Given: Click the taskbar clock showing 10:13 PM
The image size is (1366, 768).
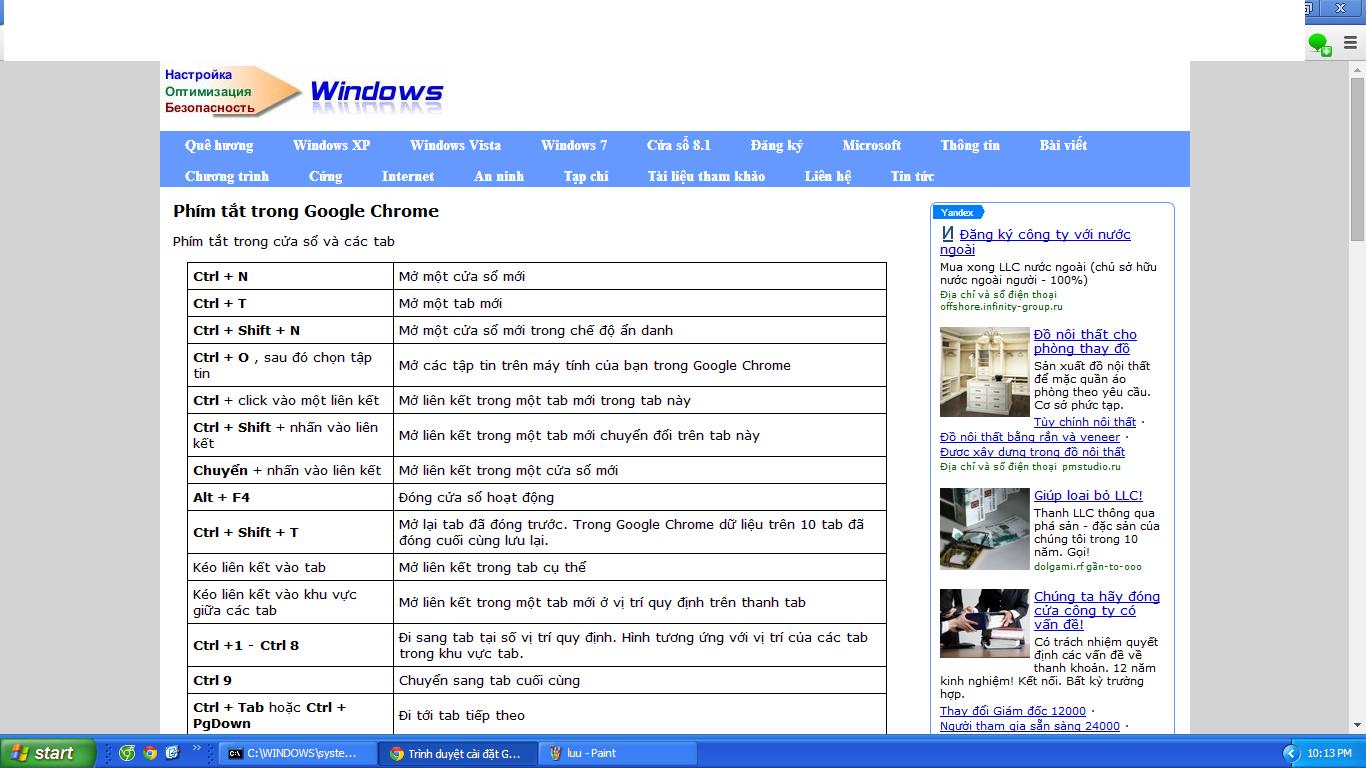Looking at the screenshot, I should pyautogui.click(x=1330, y=753).
